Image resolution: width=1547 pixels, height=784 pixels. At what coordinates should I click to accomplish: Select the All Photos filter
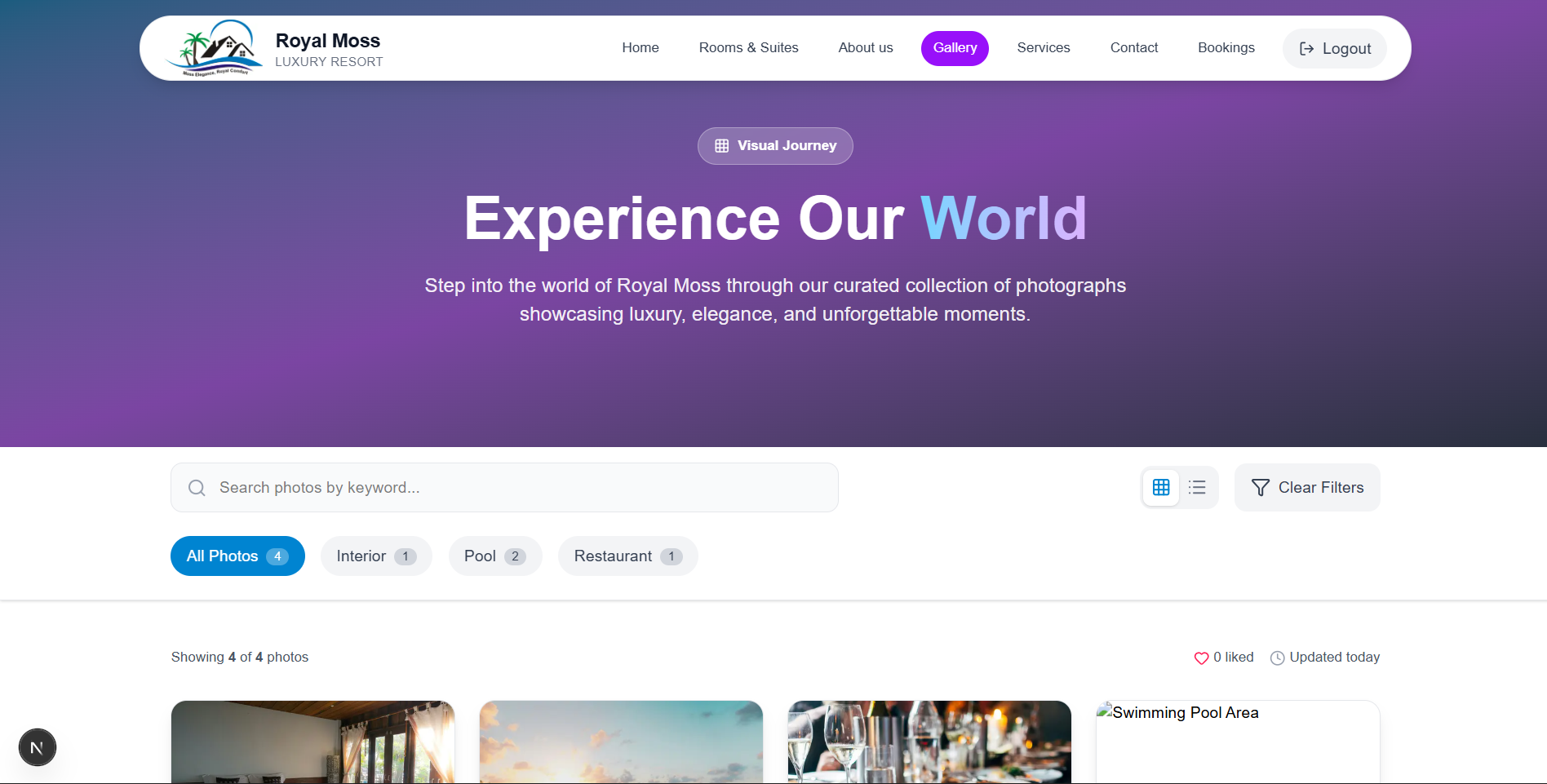coord(237,556)
